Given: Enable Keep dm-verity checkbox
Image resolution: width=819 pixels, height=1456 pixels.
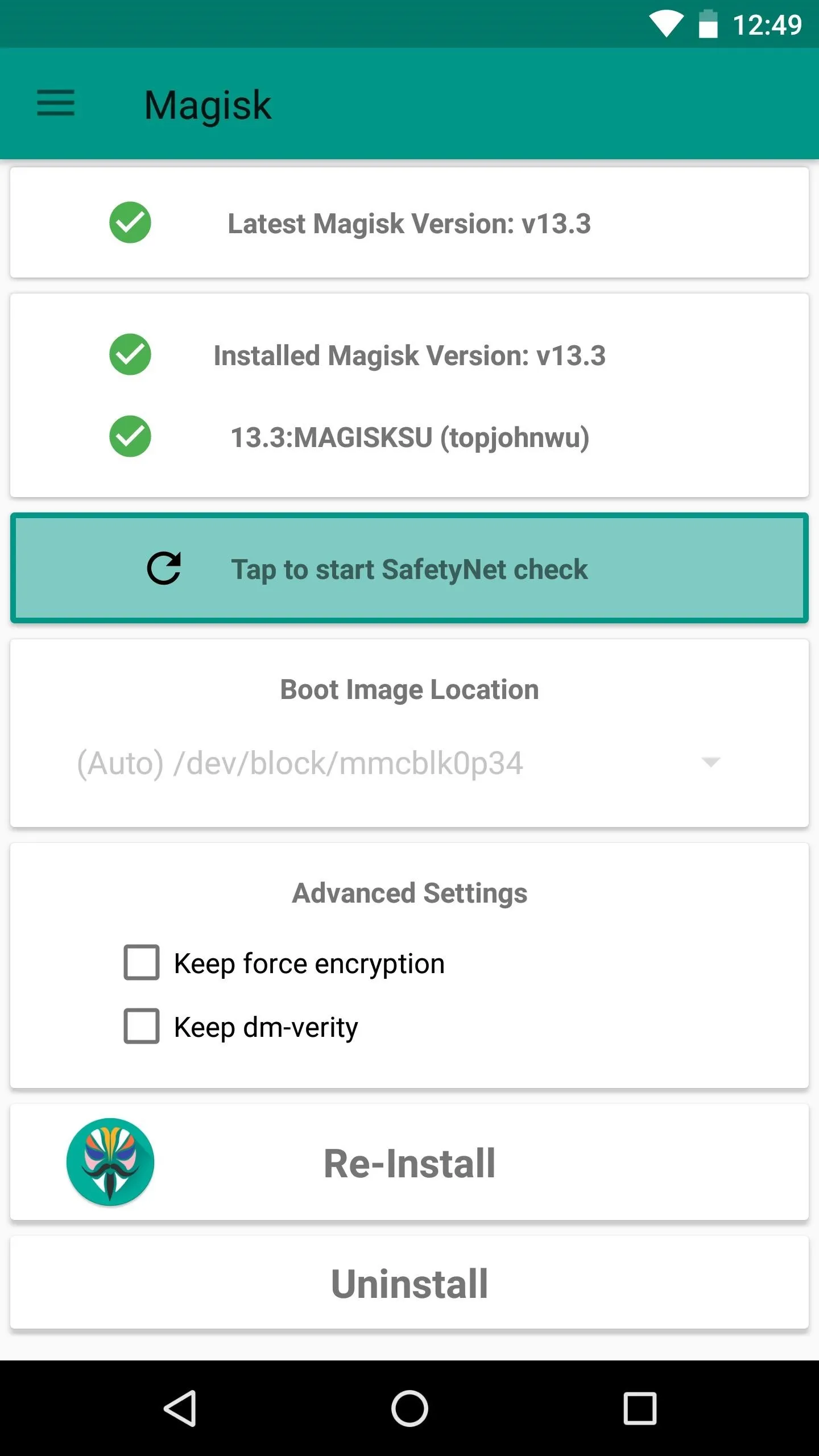Looking at the screenshot, I should pyautogui.click(x=142, y=1026).
